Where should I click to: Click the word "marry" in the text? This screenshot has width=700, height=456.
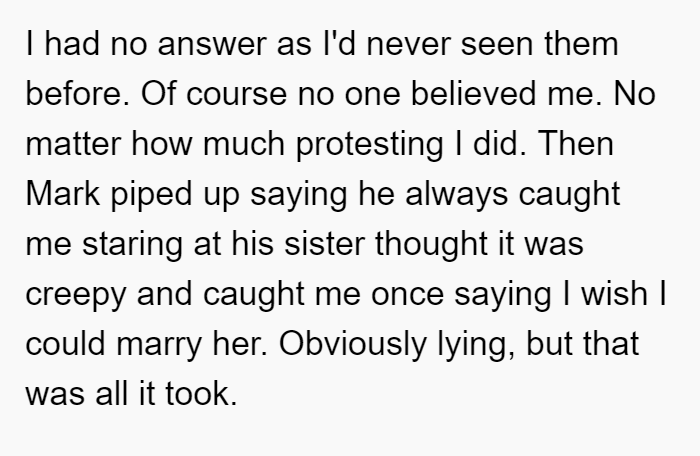[159, 346]
